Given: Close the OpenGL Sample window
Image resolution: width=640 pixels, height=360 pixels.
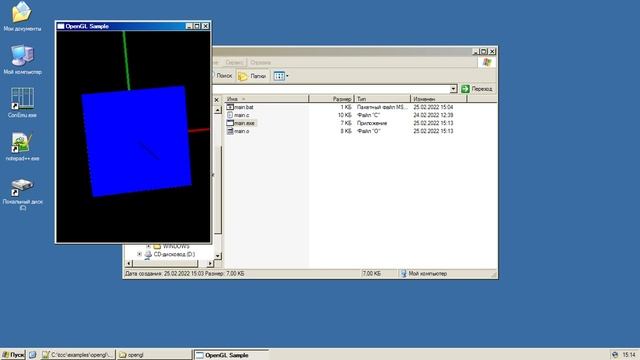Looking at the screenshot, I should (205, 26).
